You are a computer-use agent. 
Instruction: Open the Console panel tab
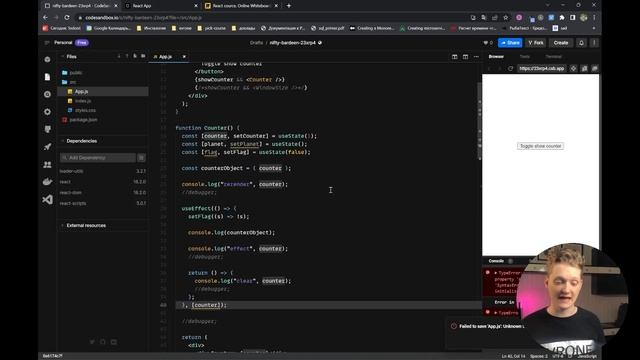click(x=496, y=261)
